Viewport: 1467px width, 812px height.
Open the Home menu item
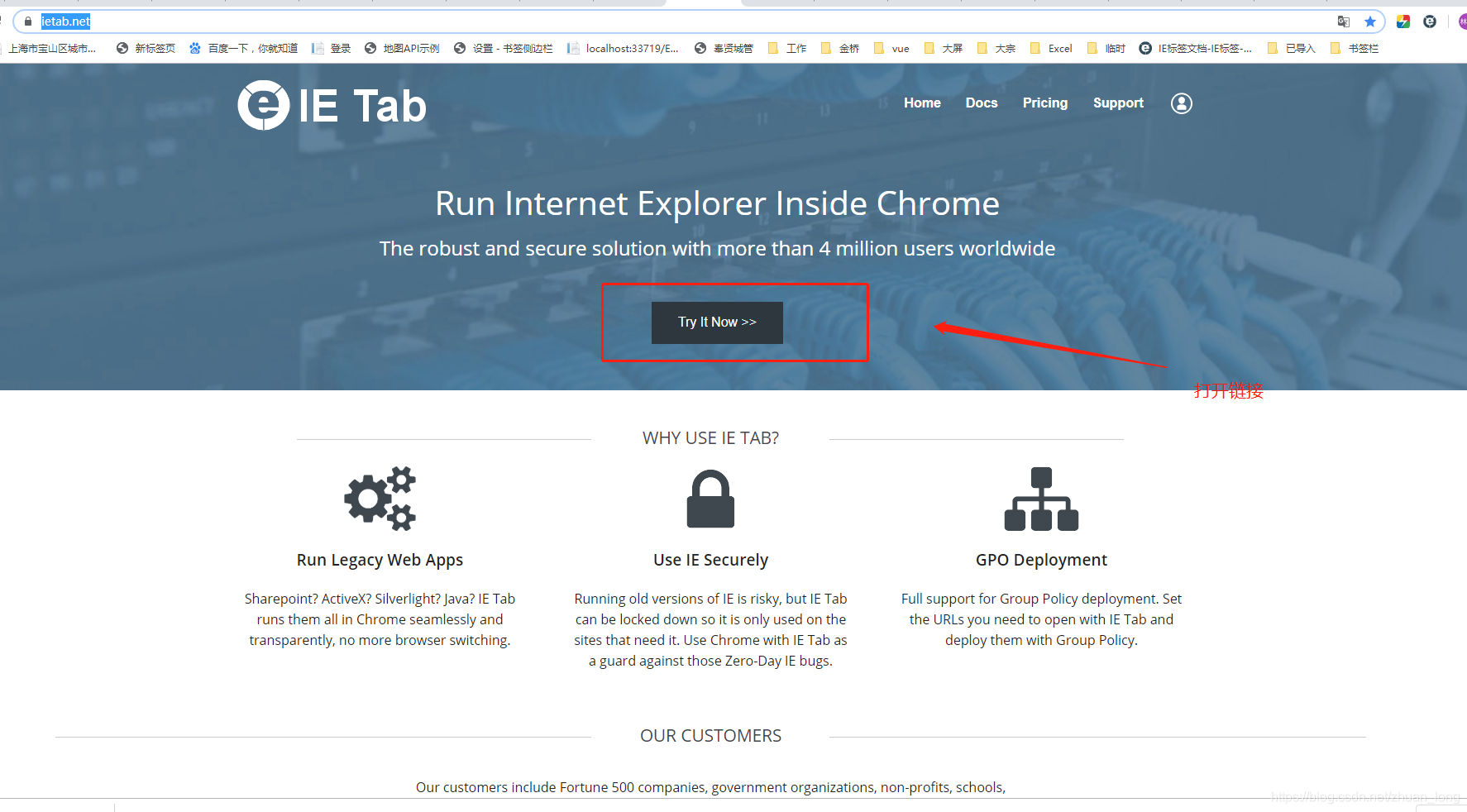pyautogui.click(x=922, y=103)
